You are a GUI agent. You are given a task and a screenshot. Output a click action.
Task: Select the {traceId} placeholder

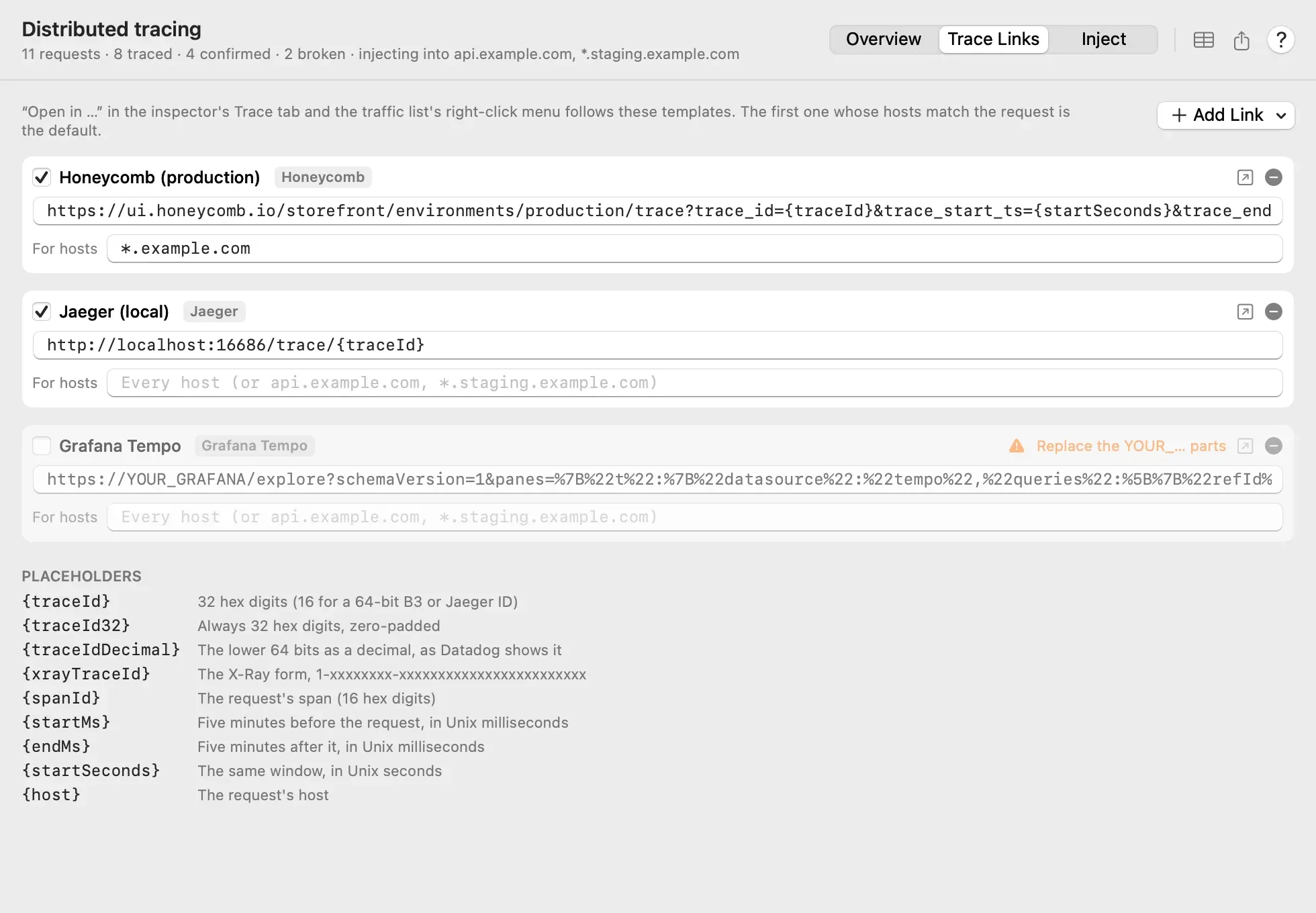pyautogui.click(x=66, y=601)
